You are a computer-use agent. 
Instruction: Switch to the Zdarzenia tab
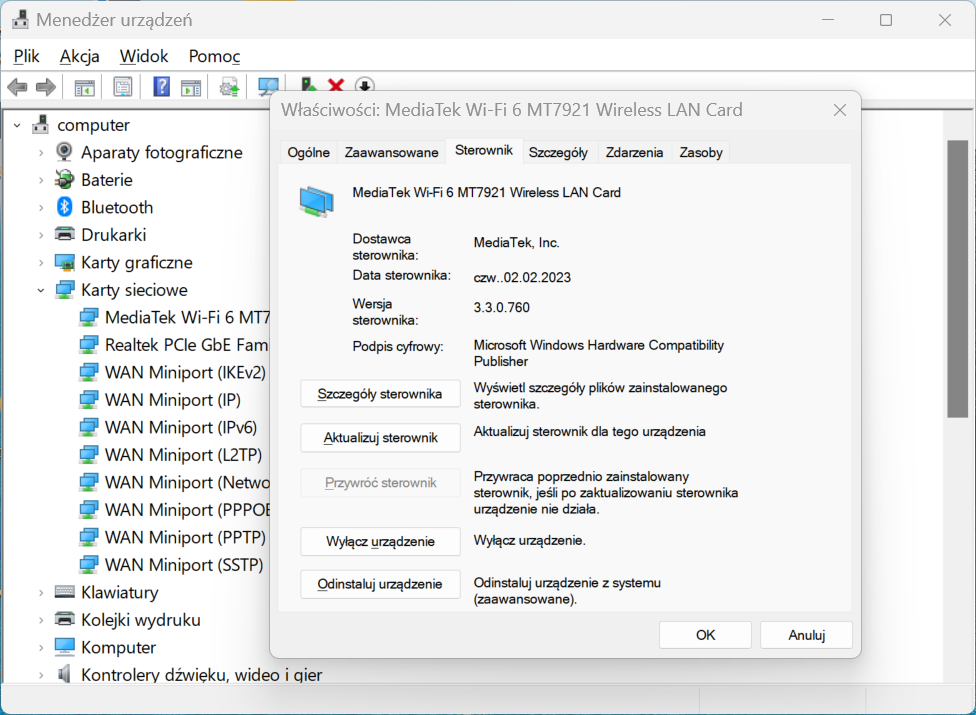coord(634,152)
